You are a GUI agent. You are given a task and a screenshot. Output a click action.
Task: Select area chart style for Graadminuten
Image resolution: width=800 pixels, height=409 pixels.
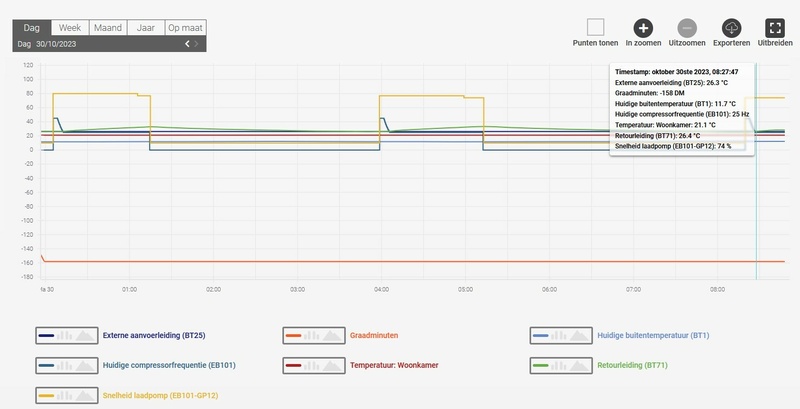tap(332, 336)
